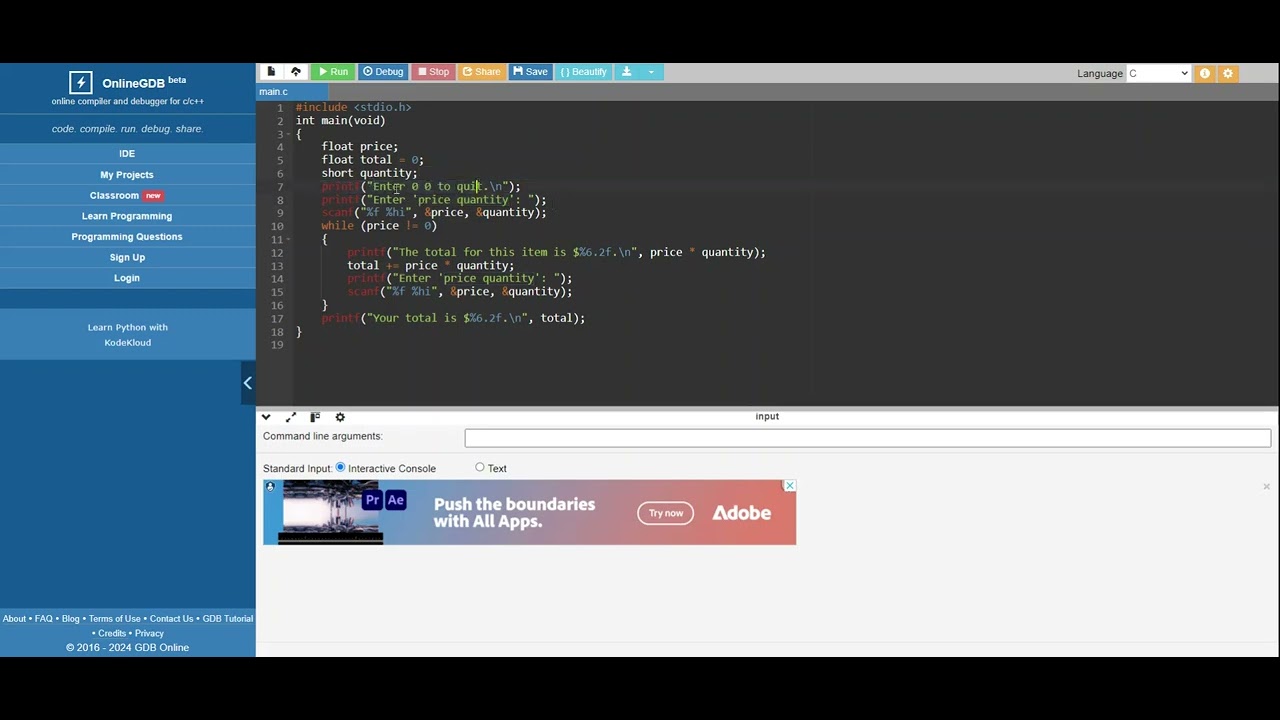Click Sign Up in sidebar
The height and width of the screenshot is (720, 1280).
click(127, 258)
